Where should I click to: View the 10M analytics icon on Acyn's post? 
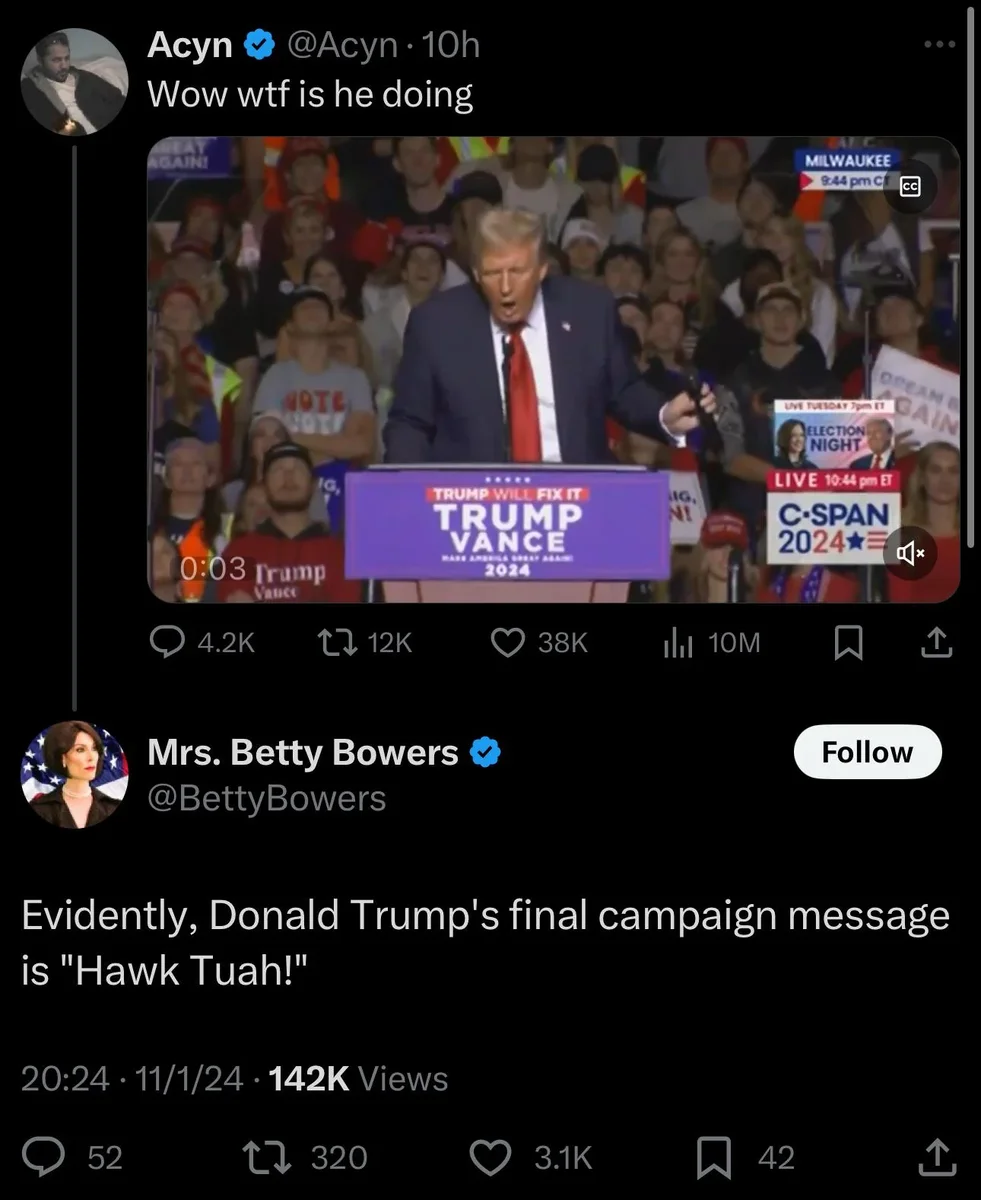tap(711, 643)
